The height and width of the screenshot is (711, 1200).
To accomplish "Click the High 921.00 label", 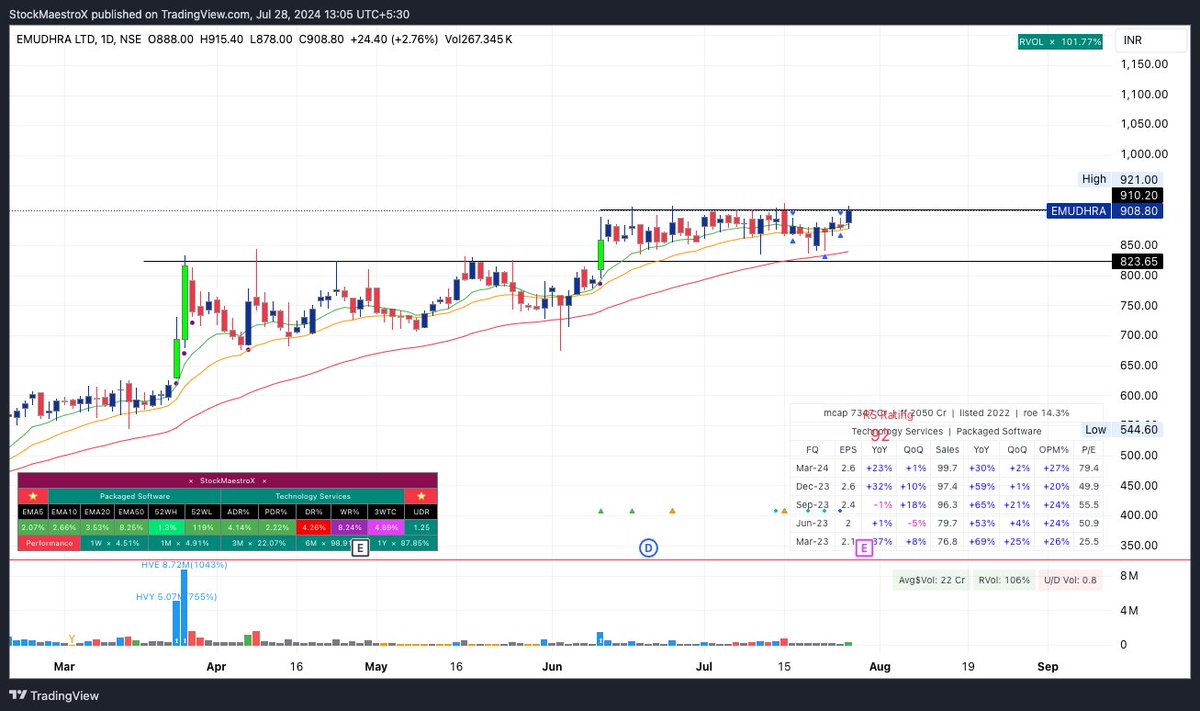I will click(x=1121, y=179).
